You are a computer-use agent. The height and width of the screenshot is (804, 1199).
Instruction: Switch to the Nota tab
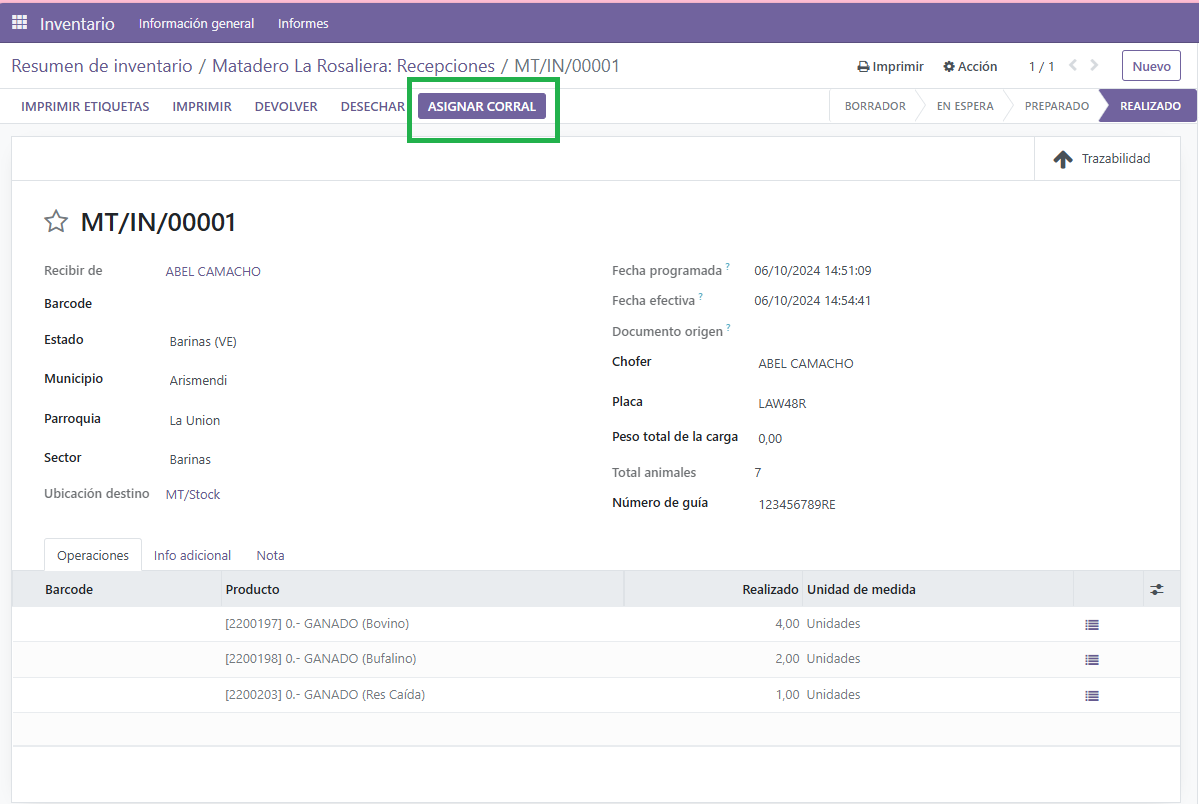(x=270, y=555)
